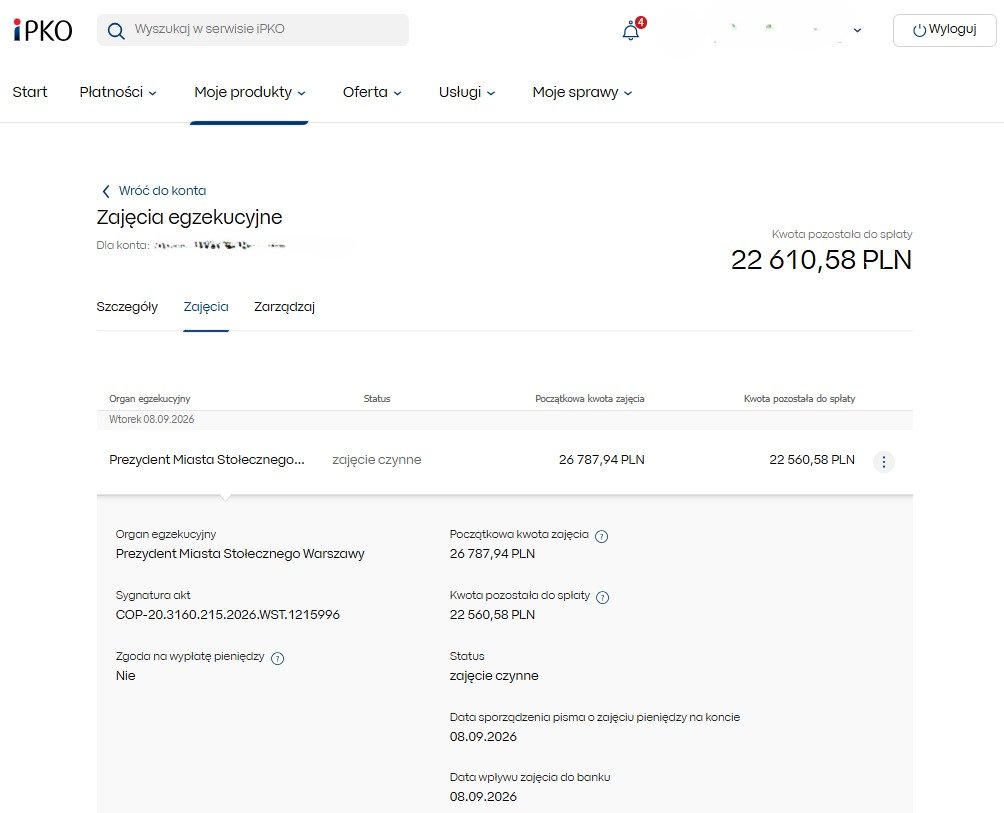Viewport: 1004px width, 813px height.
Task: Focus the Wyszukaj w serwisie iPKO field
Action: 252,29
